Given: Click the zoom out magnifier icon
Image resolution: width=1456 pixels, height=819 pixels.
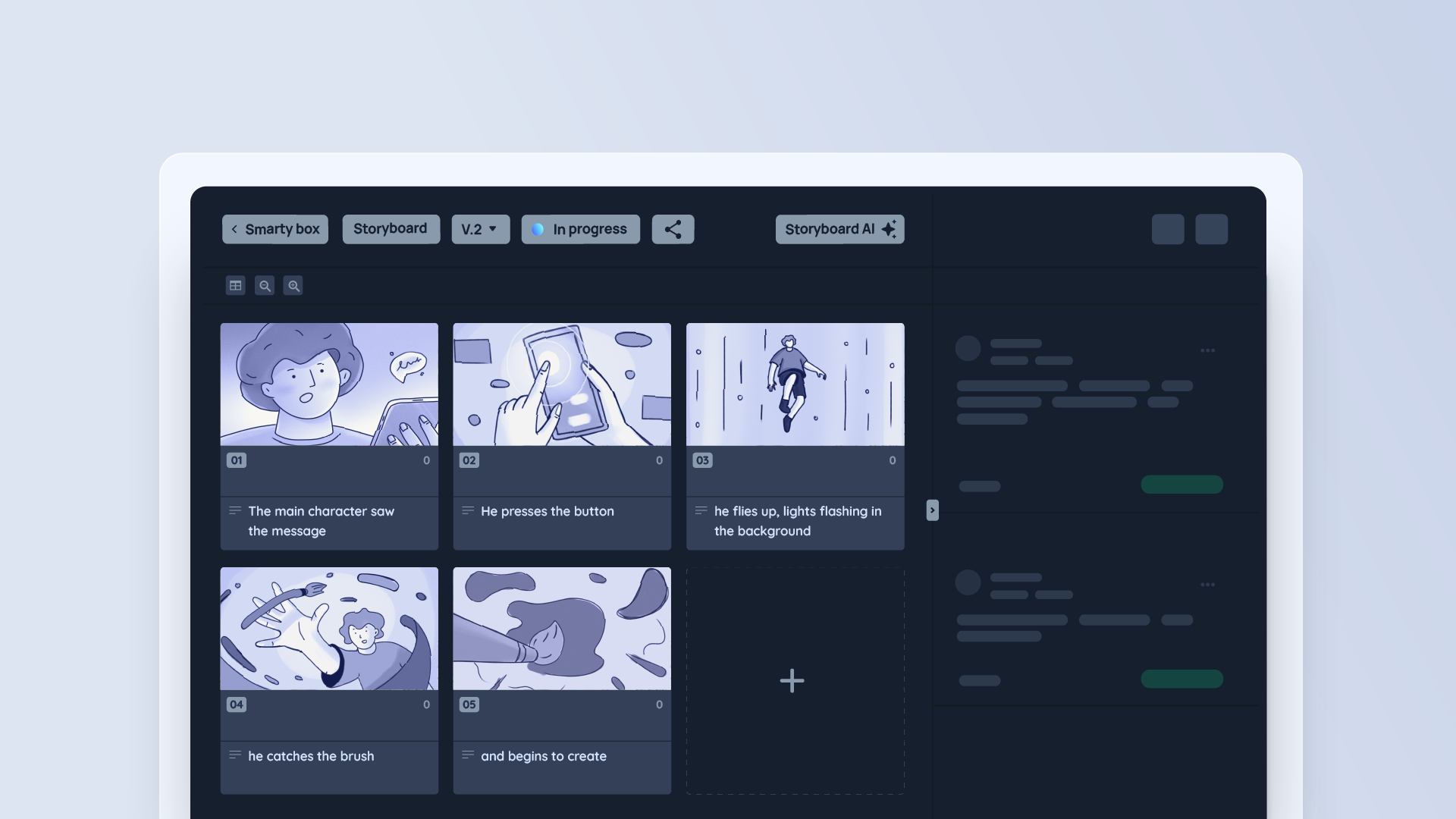Looking at the screenshot, I should [264, 286].
